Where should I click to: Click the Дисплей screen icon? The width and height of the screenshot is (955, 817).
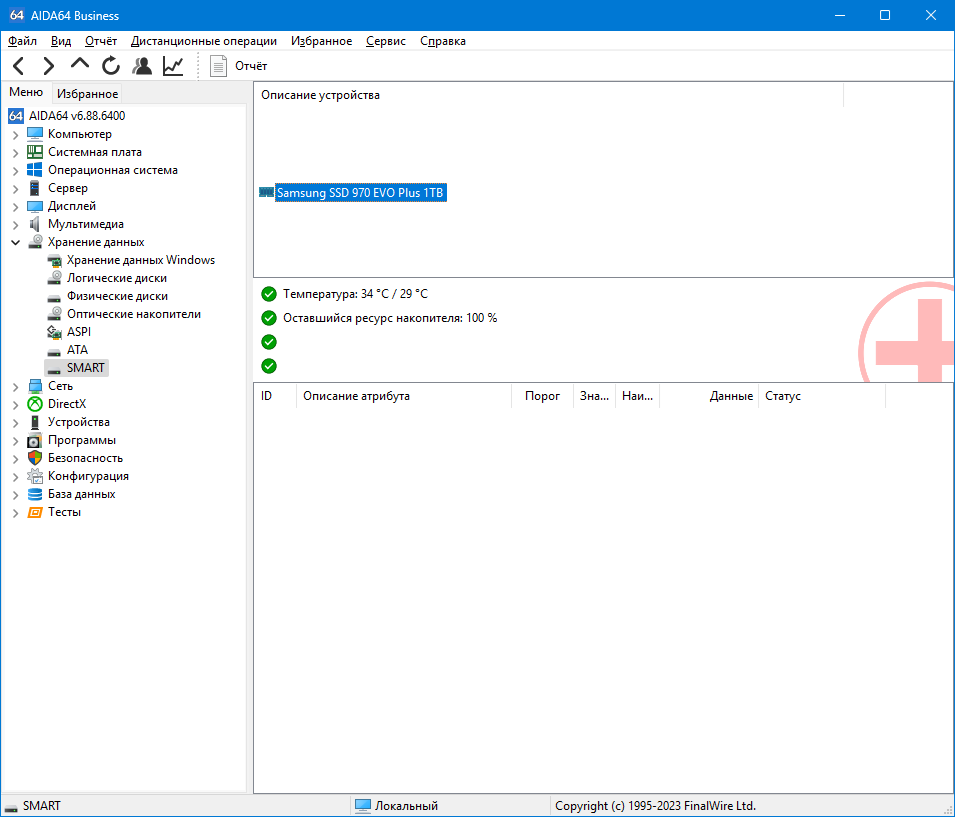[35, 206]
